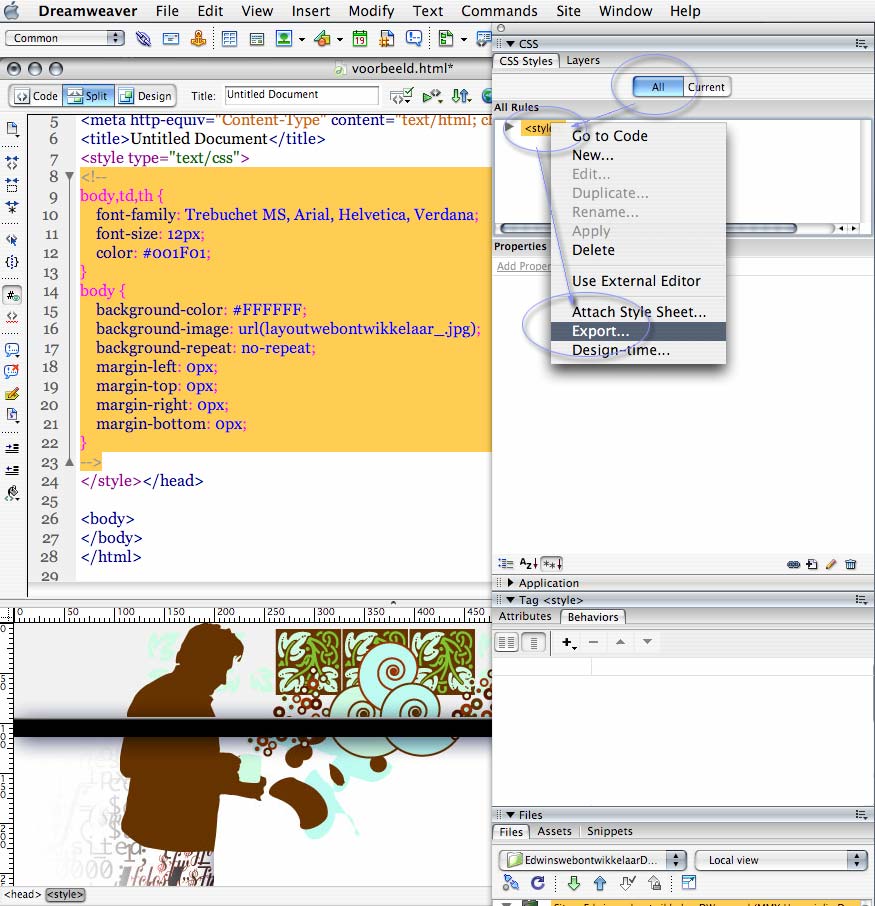Click the Attach Style Sheet chain icon

(794, 565)
